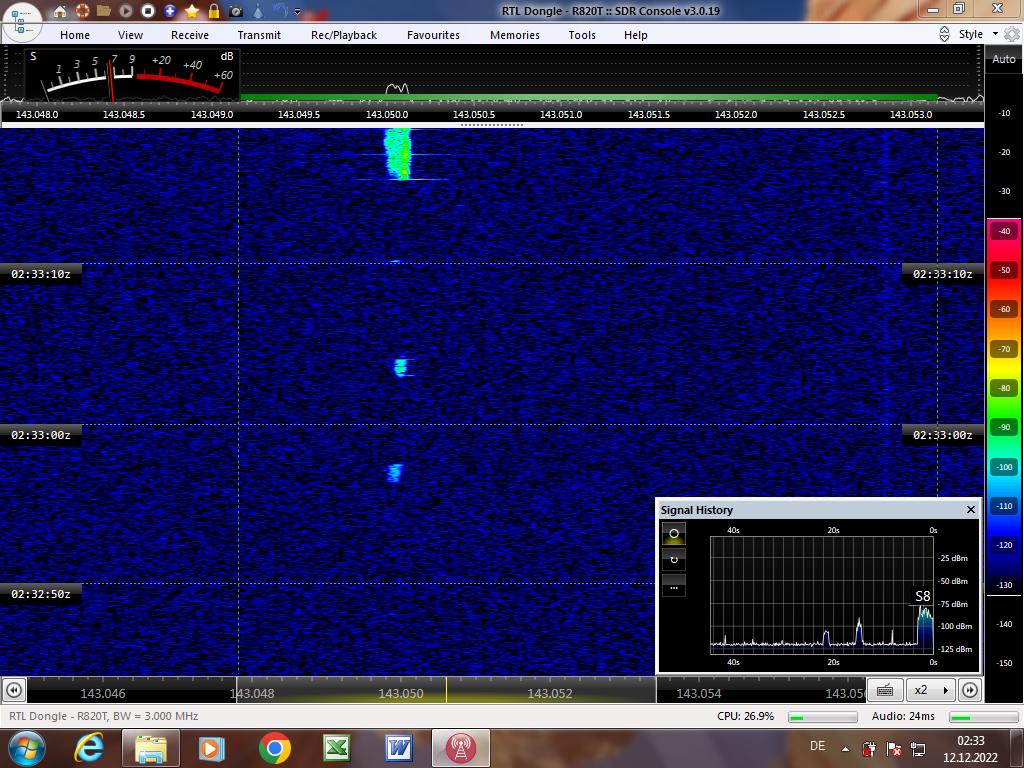Click the Auto level button
The image size is (1024, 768).
[x=1003, y=59]
